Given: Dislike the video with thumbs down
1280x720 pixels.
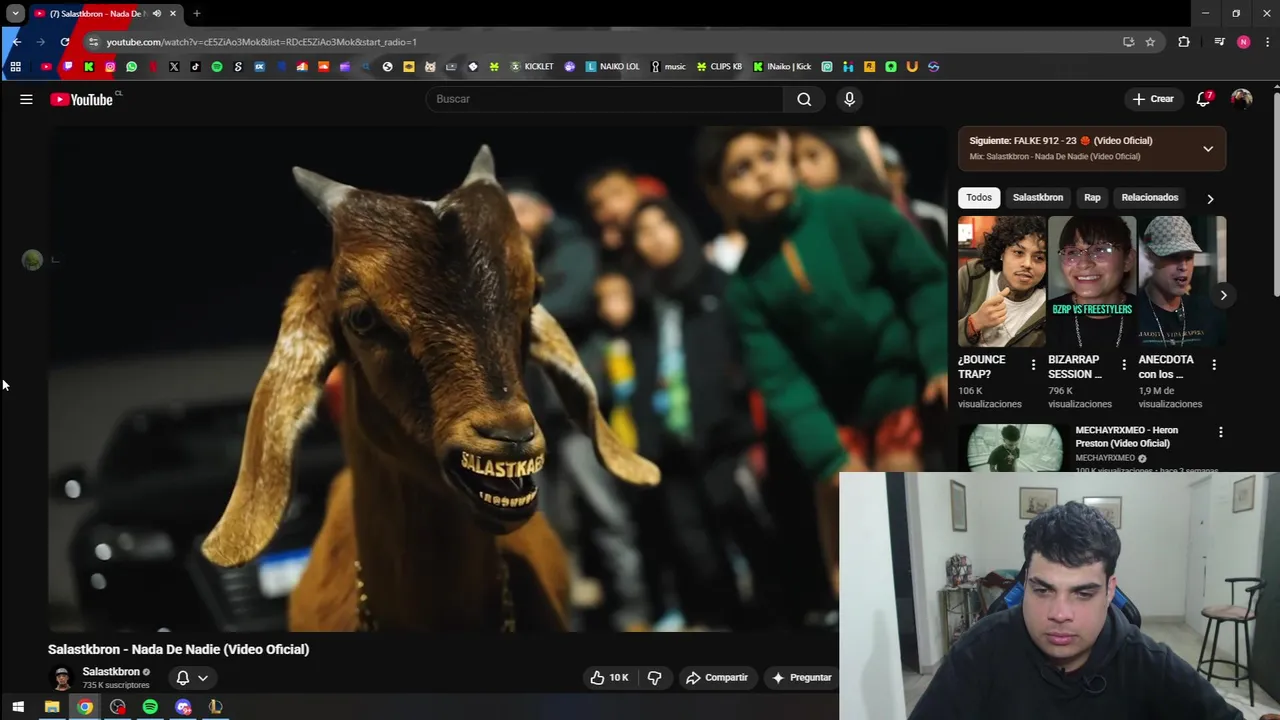Looking at the screenshot, I should [x=654, y=677].
